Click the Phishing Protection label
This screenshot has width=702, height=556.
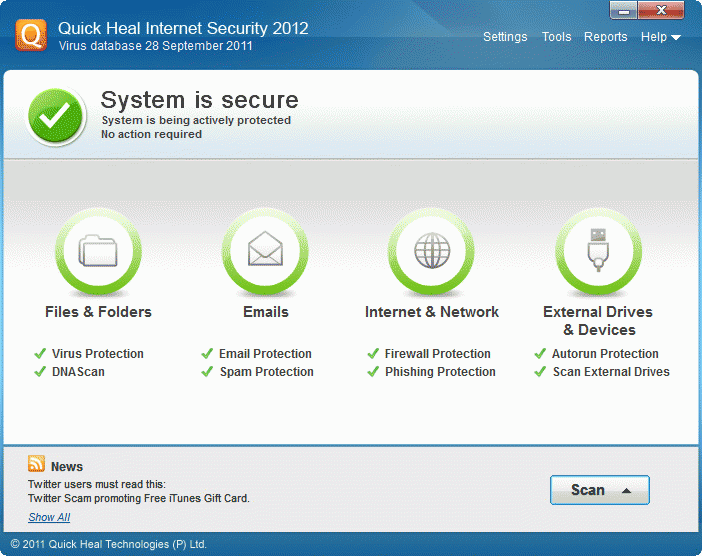point(440,372)
